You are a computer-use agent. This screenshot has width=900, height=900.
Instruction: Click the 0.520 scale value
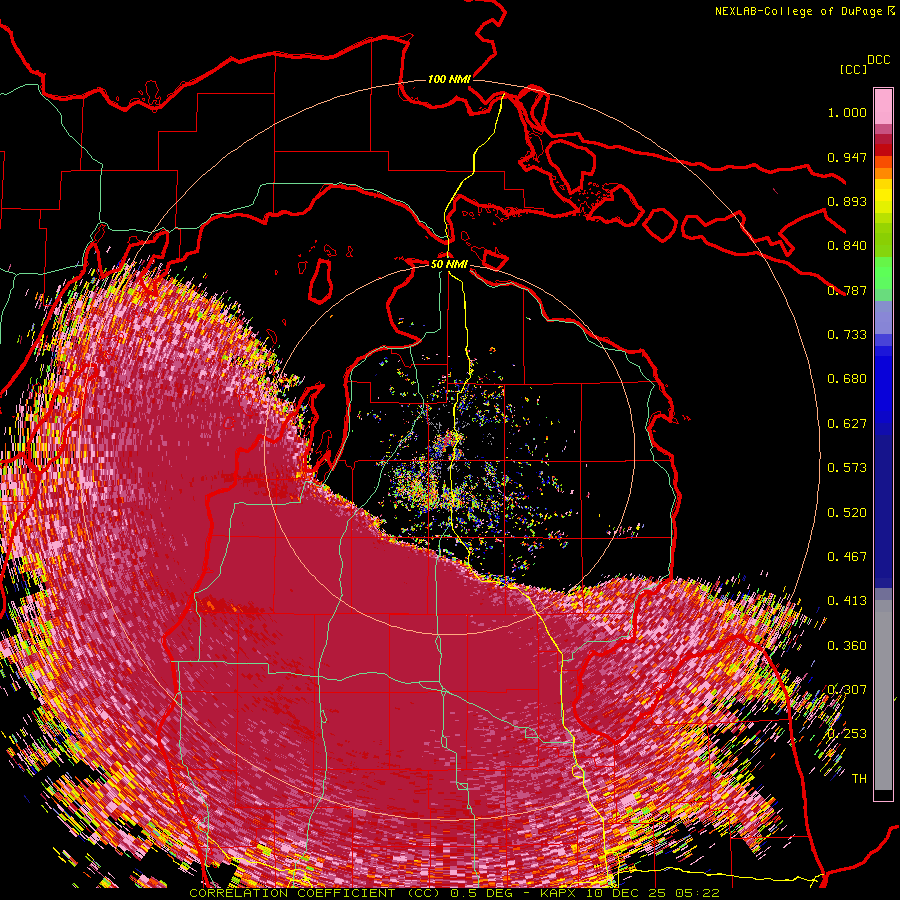coord(847,513)
